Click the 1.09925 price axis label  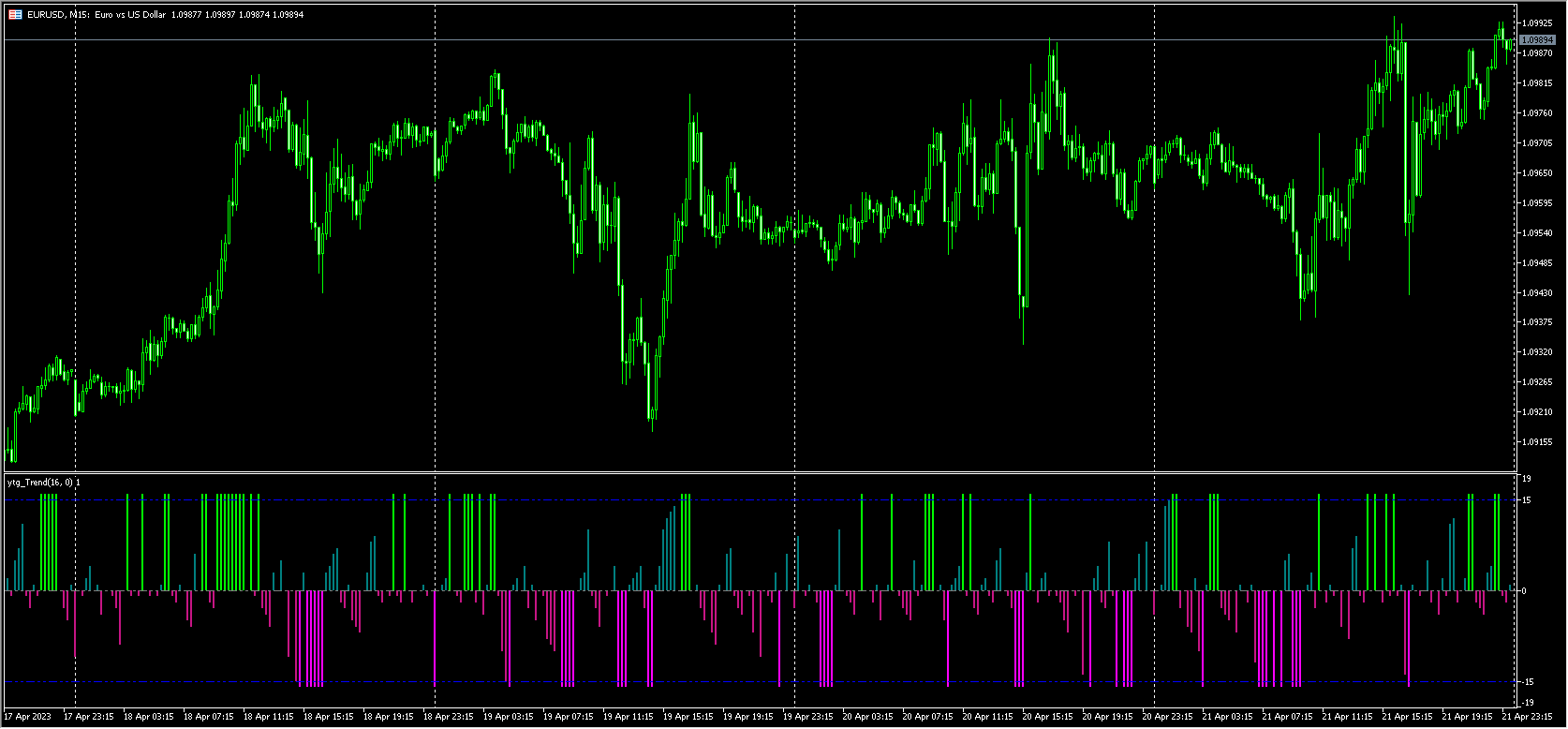pos(1537,22)
